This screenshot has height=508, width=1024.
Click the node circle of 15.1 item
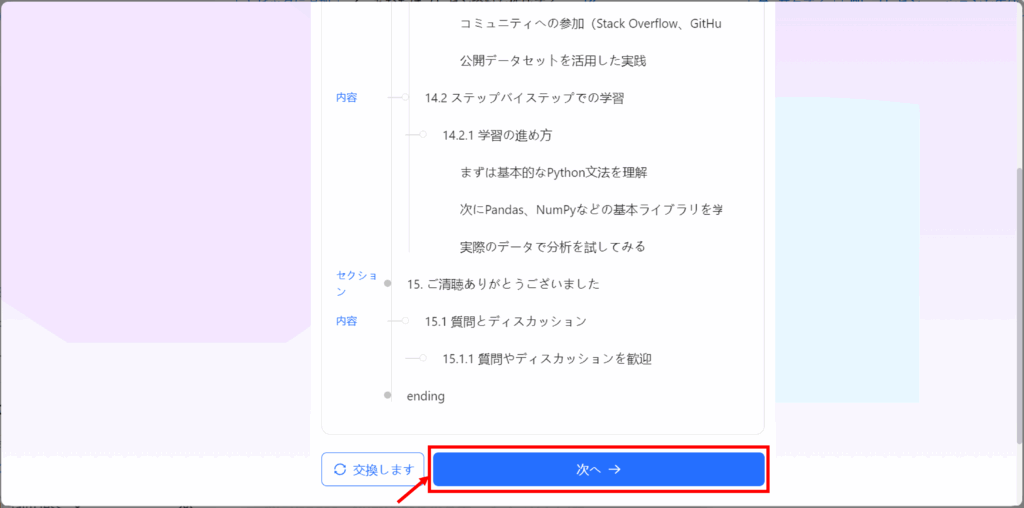tap(406, 321)
